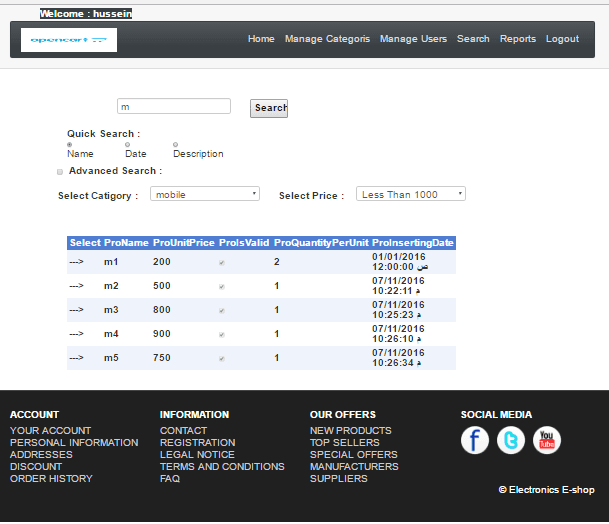Open the Terms and Conditions footer link

[x=222, y=467]
